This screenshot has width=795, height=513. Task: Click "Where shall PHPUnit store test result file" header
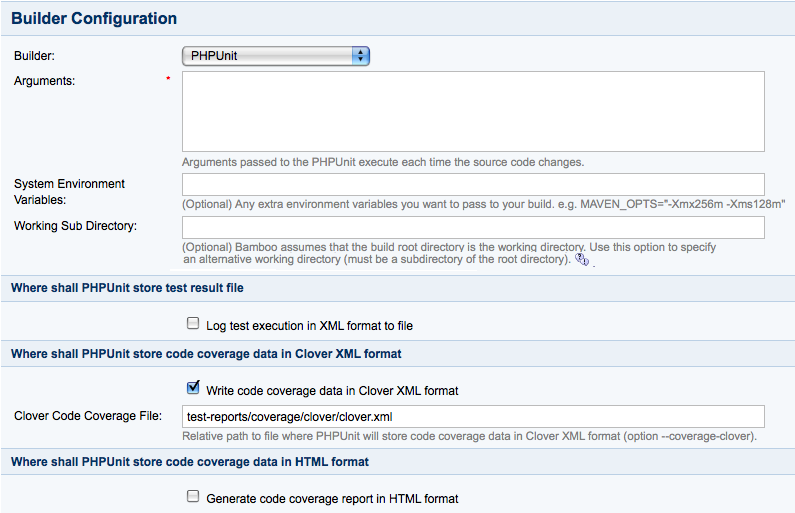click(x=127, y=288)
